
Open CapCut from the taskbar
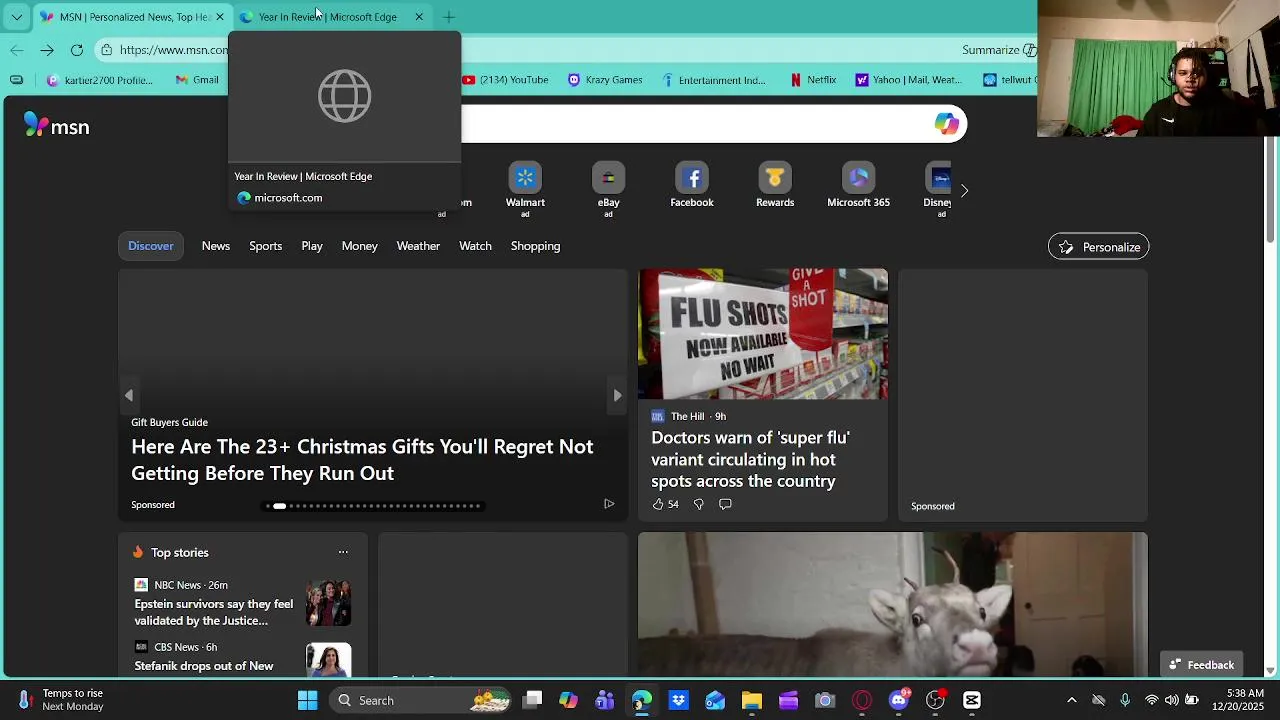pos(972,700)
